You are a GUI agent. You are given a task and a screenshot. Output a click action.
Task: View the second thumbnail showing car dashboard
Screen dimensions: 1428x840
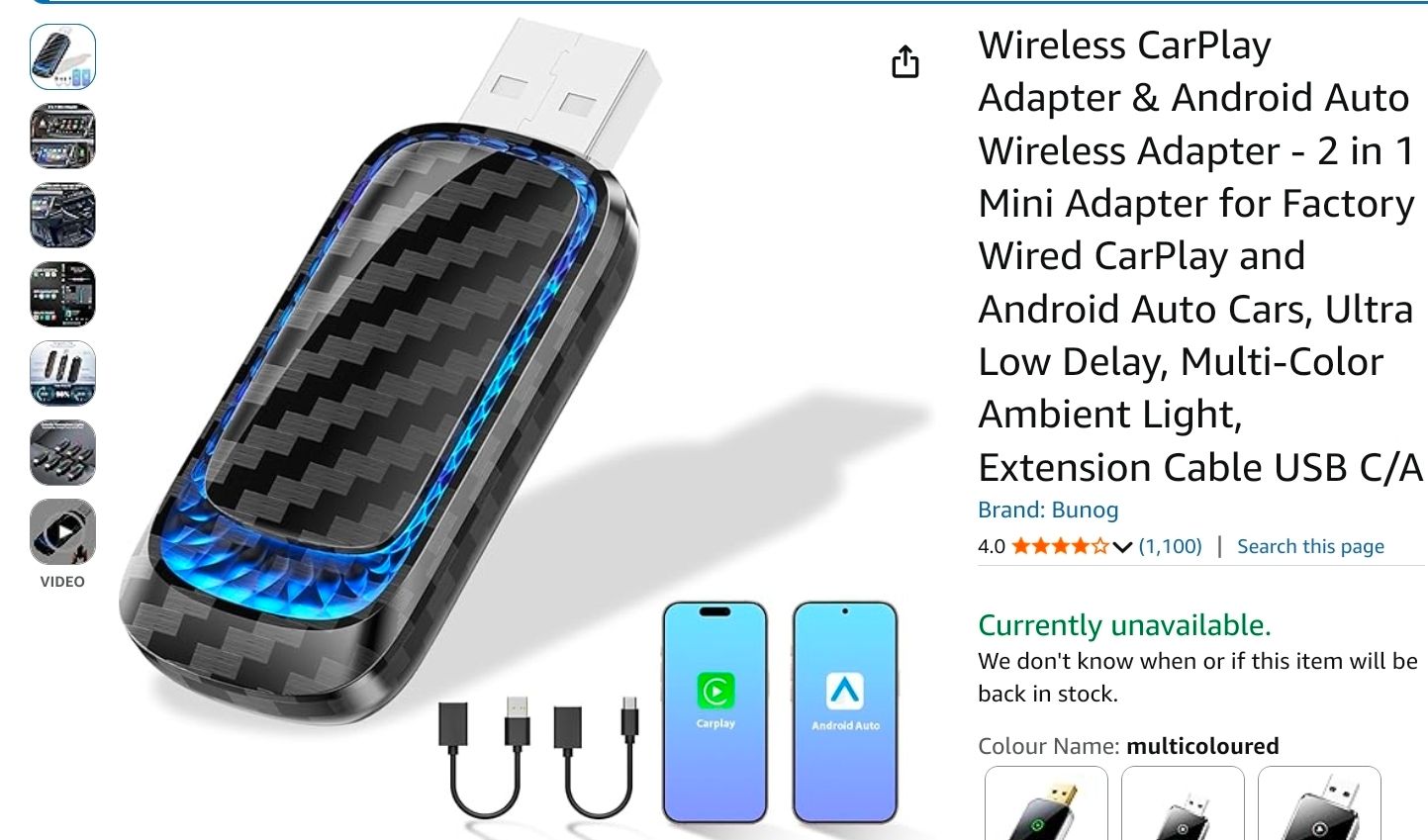63,137
